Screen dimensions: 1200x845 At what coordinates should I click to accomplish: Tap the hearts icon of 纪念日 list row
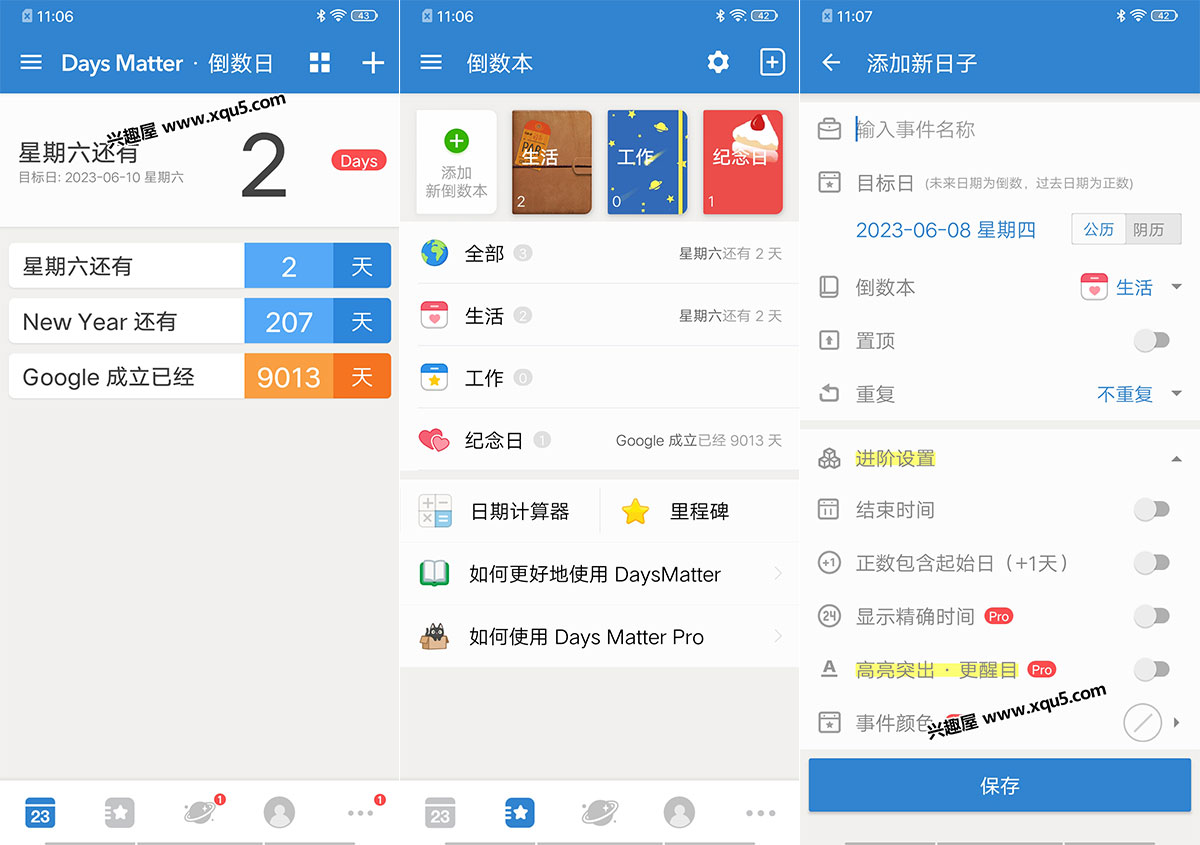435,440
